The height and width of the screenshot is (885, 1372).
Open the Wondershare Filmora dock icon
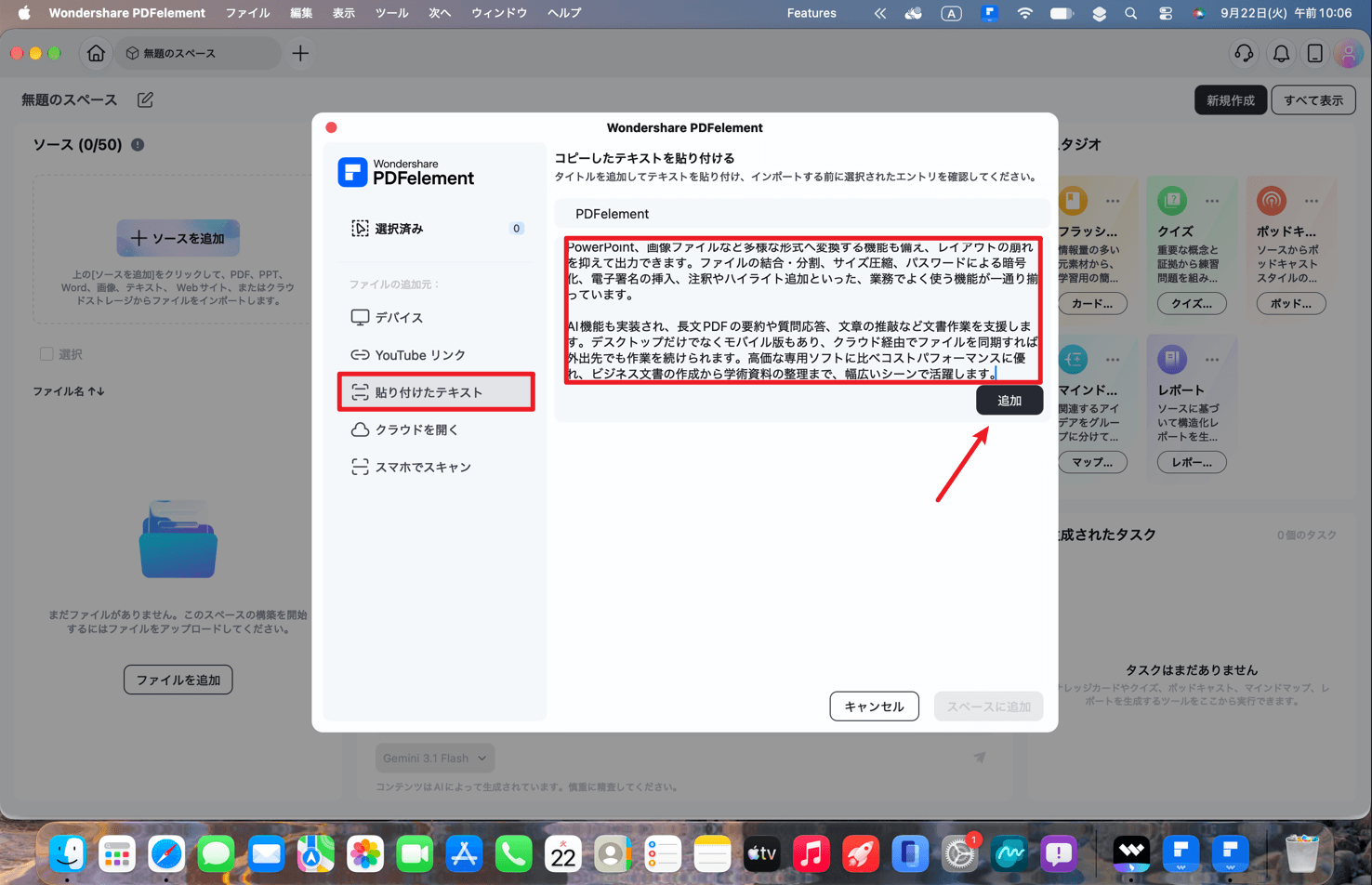point(1131,853)
